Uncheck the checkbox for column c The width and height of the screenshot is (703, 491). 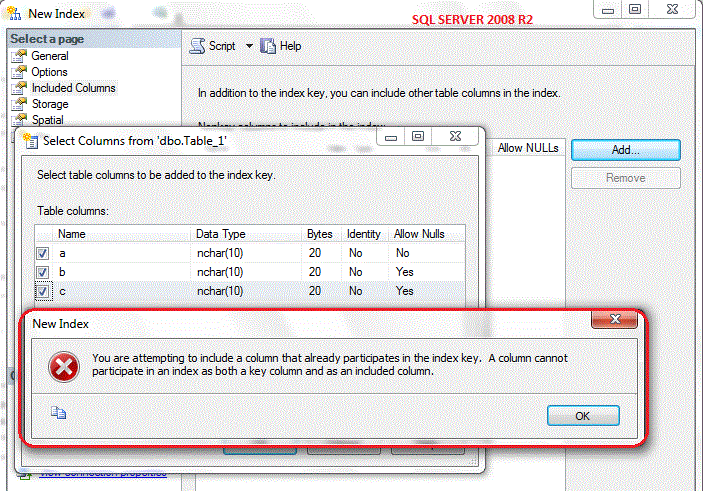pos(43,291)
